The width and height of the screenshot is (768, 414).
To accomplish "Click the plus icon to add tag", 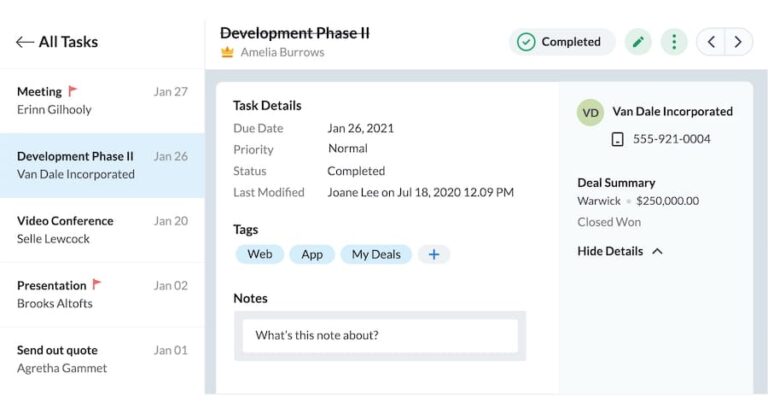I will tap(434, 254).
